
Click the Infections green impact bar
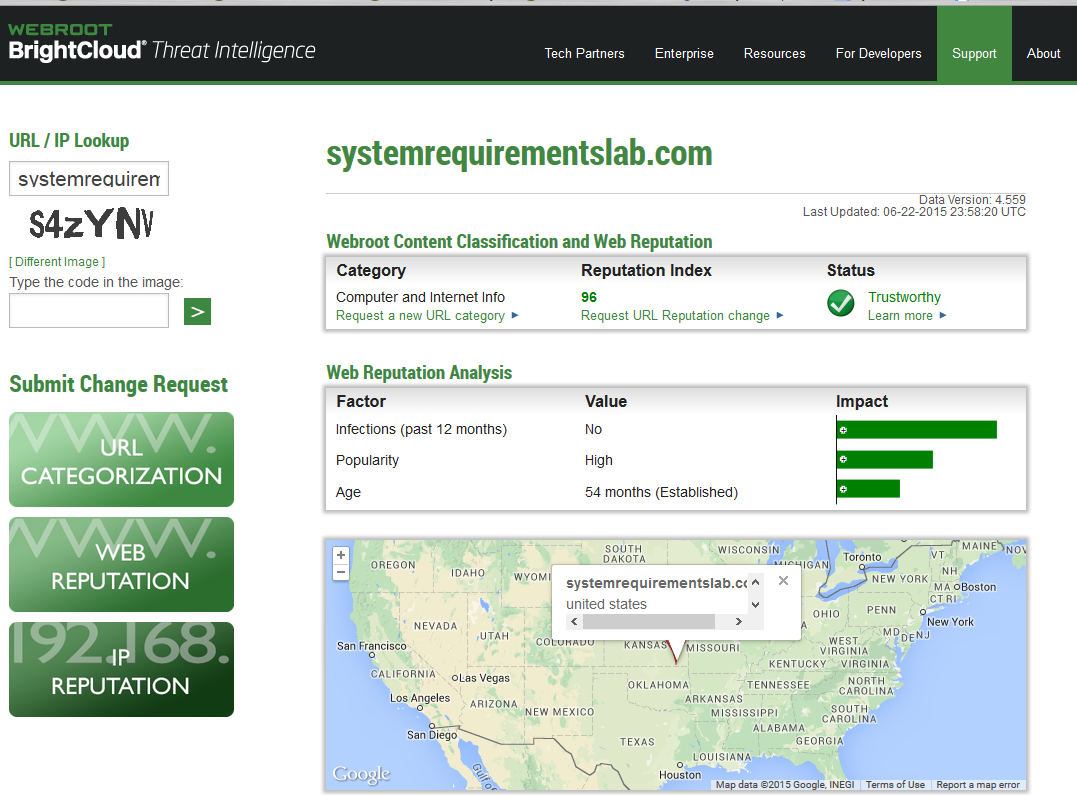tap(916, 430)
